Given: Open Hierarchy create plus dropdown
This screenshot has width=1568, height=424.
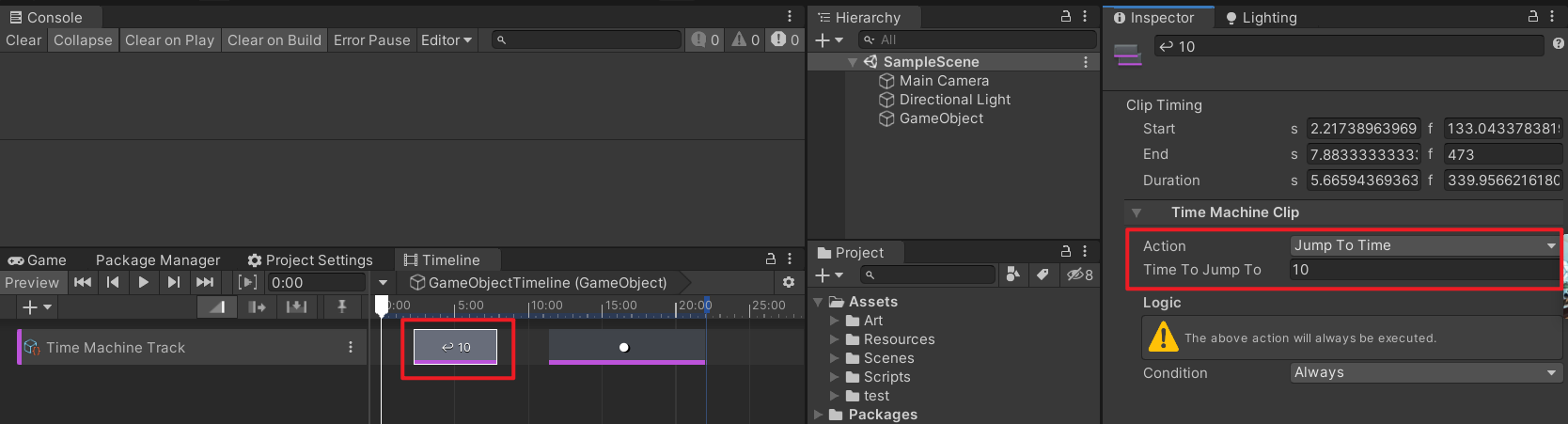Looking at the screenshot, I should (x=829, y=39).
